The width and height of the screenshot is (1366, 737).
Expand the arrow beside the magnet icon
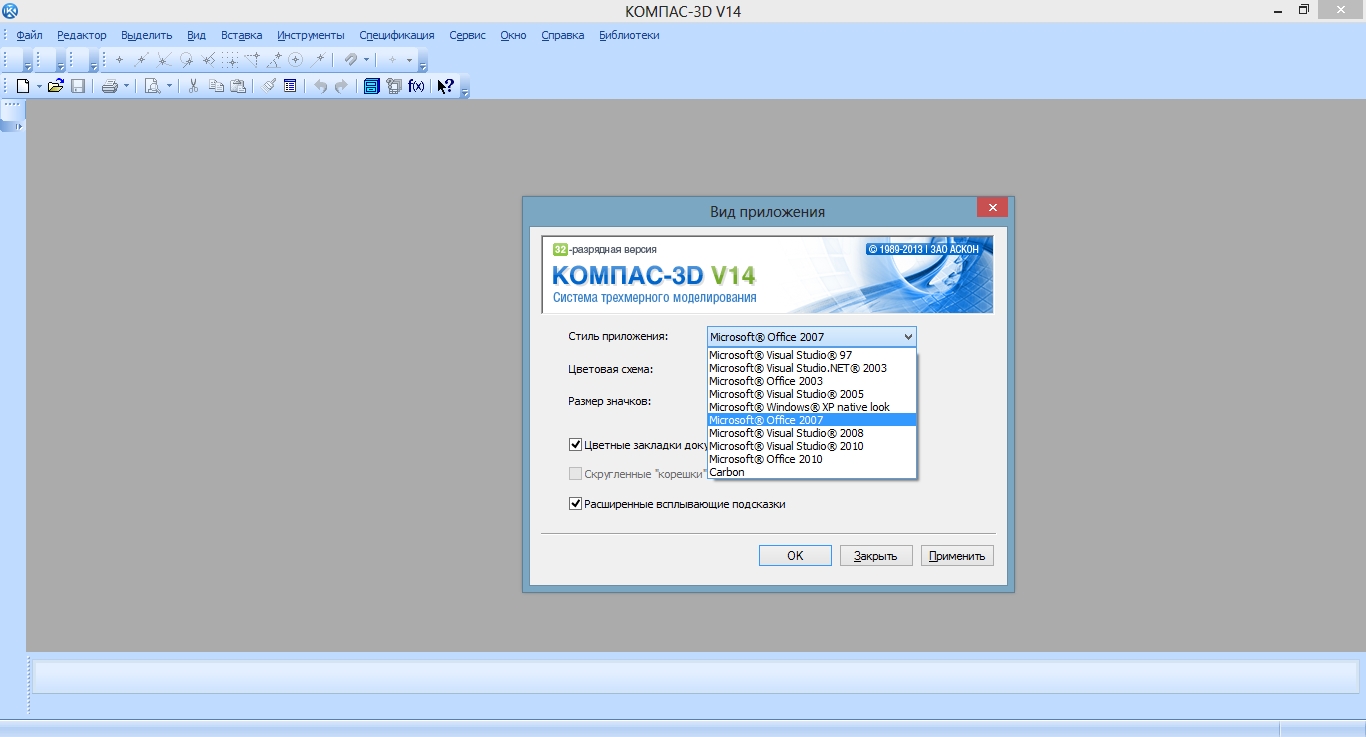click(x=367, y=60)
